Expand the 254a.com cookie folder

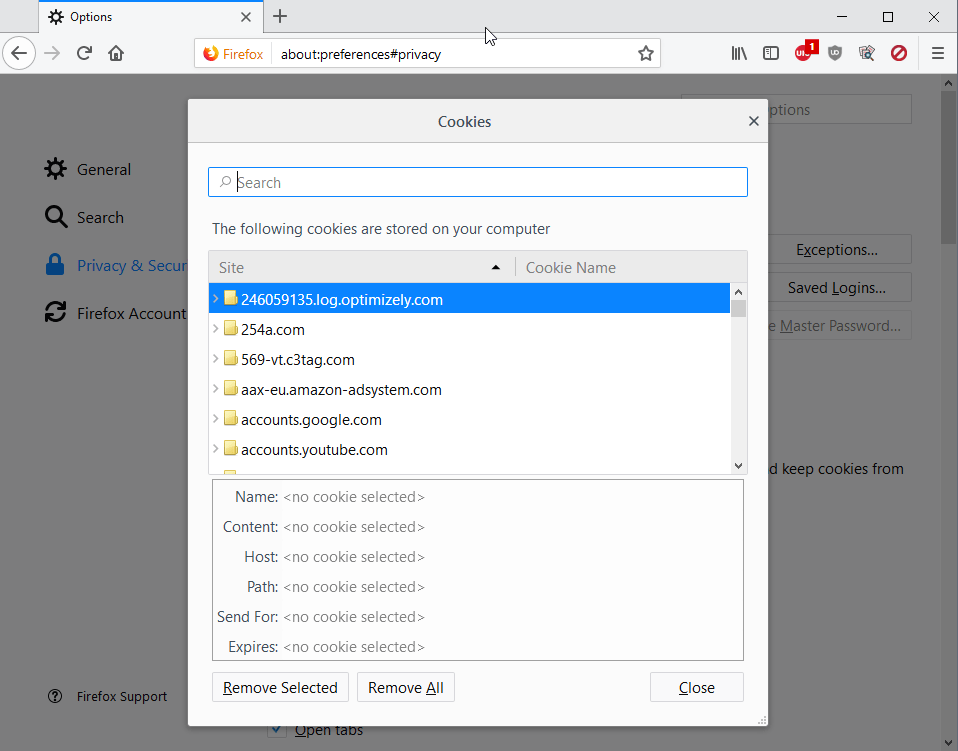216,329
